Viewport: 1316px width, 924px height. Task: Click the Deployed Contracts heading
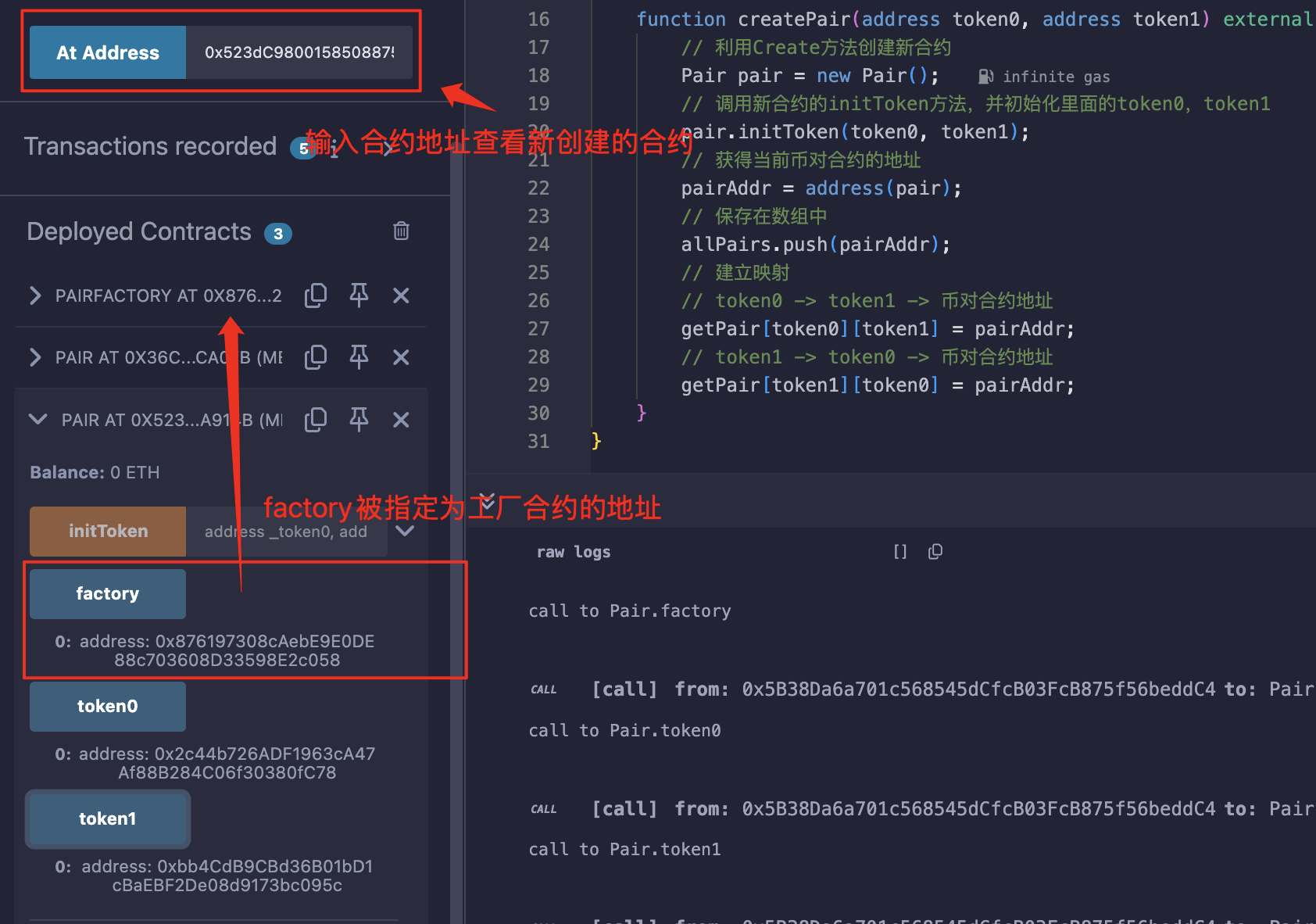(139, 231)
